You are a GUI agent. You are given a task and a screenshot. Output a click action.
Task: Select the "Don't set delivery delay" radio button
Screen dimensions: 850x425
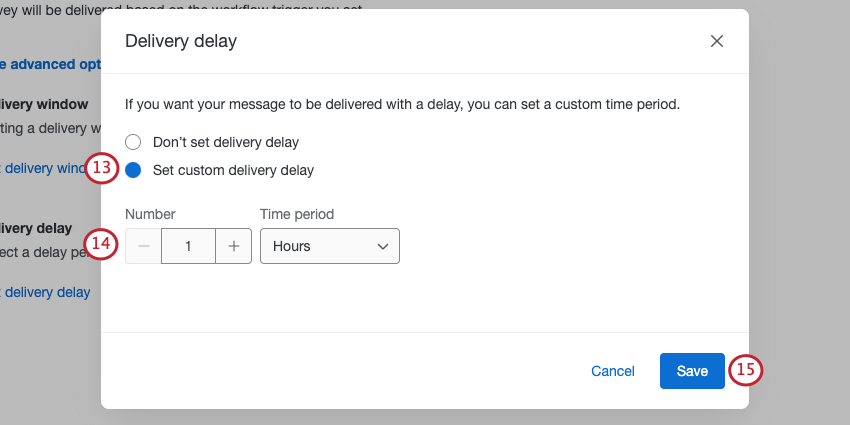tap(133, 142)
